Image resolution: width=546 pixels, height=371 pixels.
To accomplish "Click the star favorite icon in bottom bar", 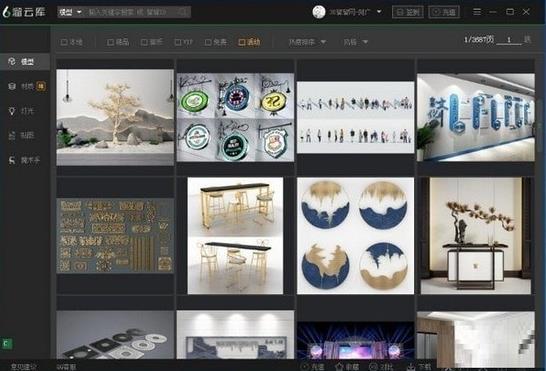I will [339, 366].
